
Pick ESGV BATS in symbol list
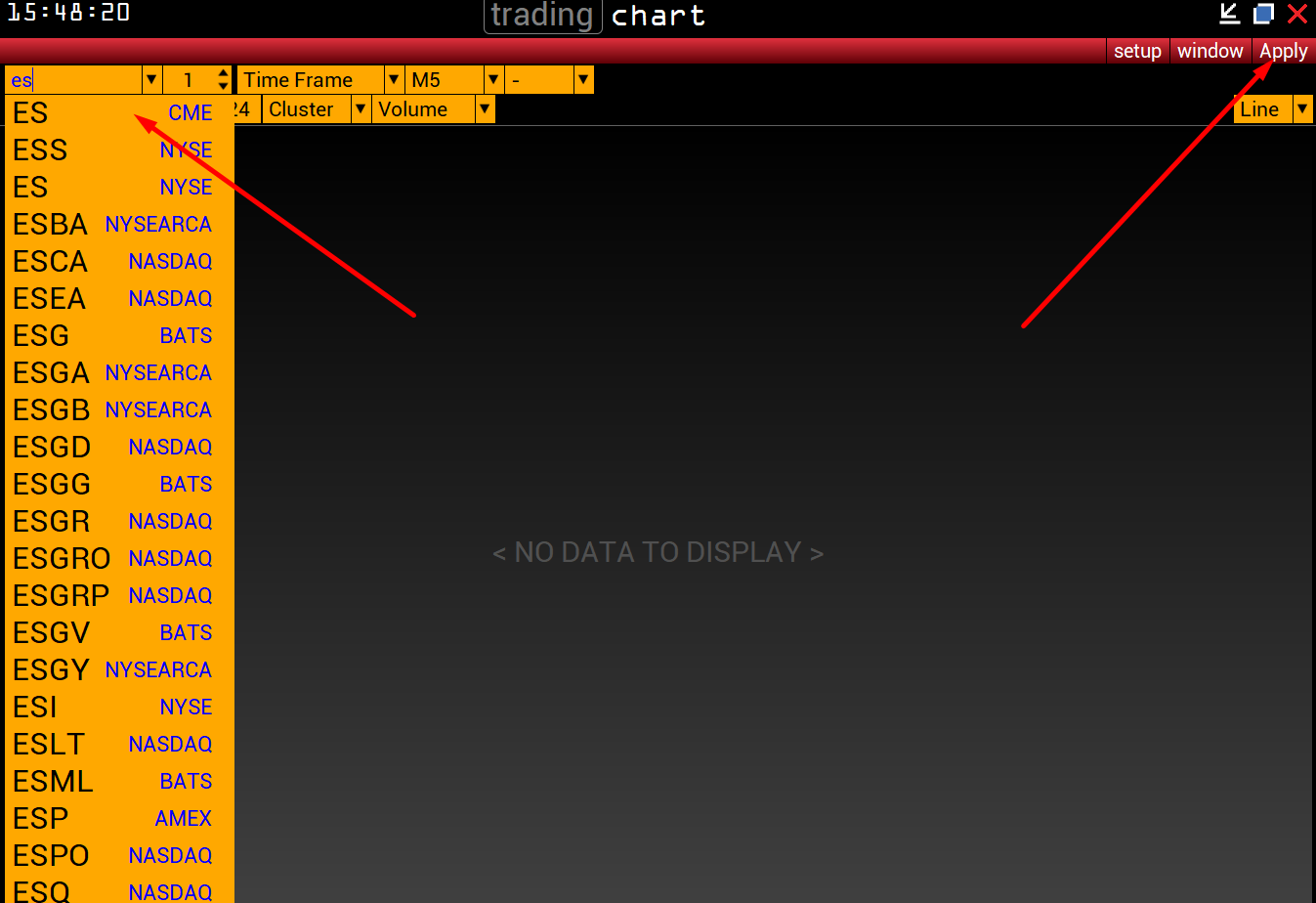112,633
